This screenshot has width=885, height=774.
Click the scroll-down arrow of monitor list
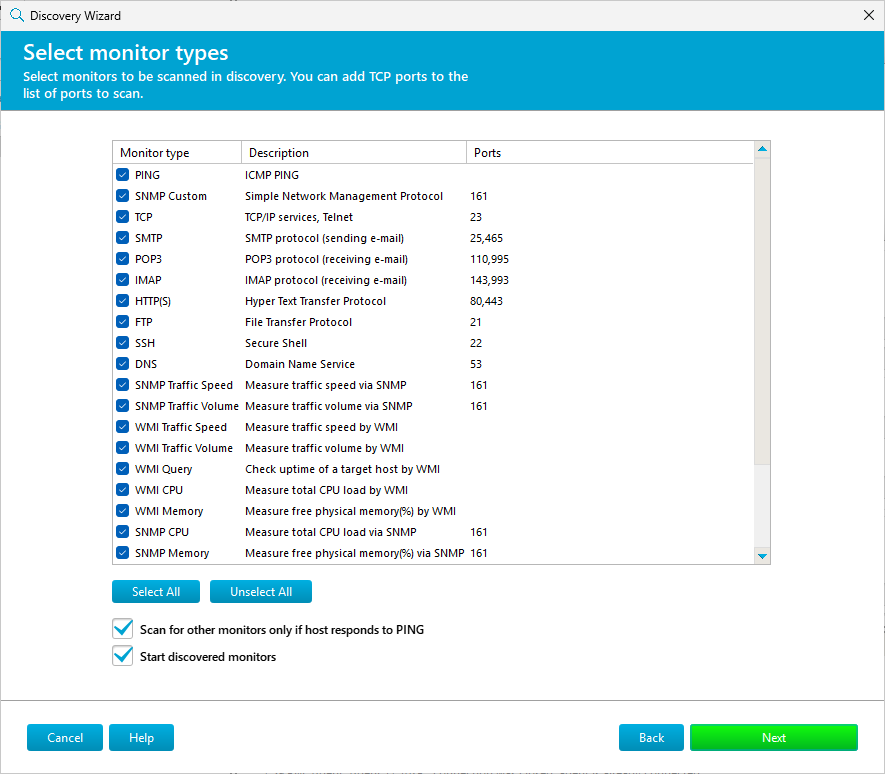762,556
